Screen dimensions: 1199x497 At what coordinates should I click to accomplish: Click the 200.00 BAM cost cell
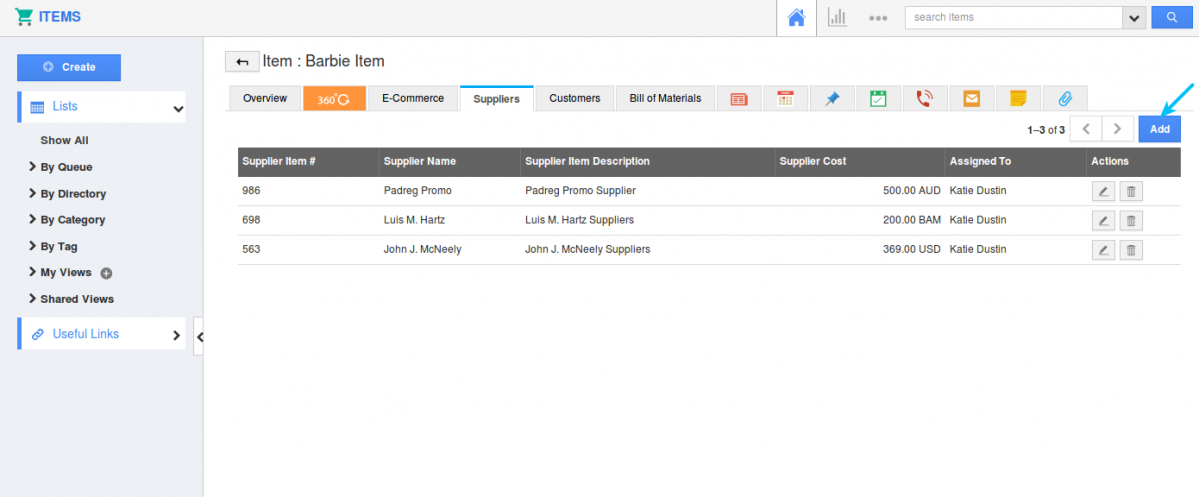point(911,220)
